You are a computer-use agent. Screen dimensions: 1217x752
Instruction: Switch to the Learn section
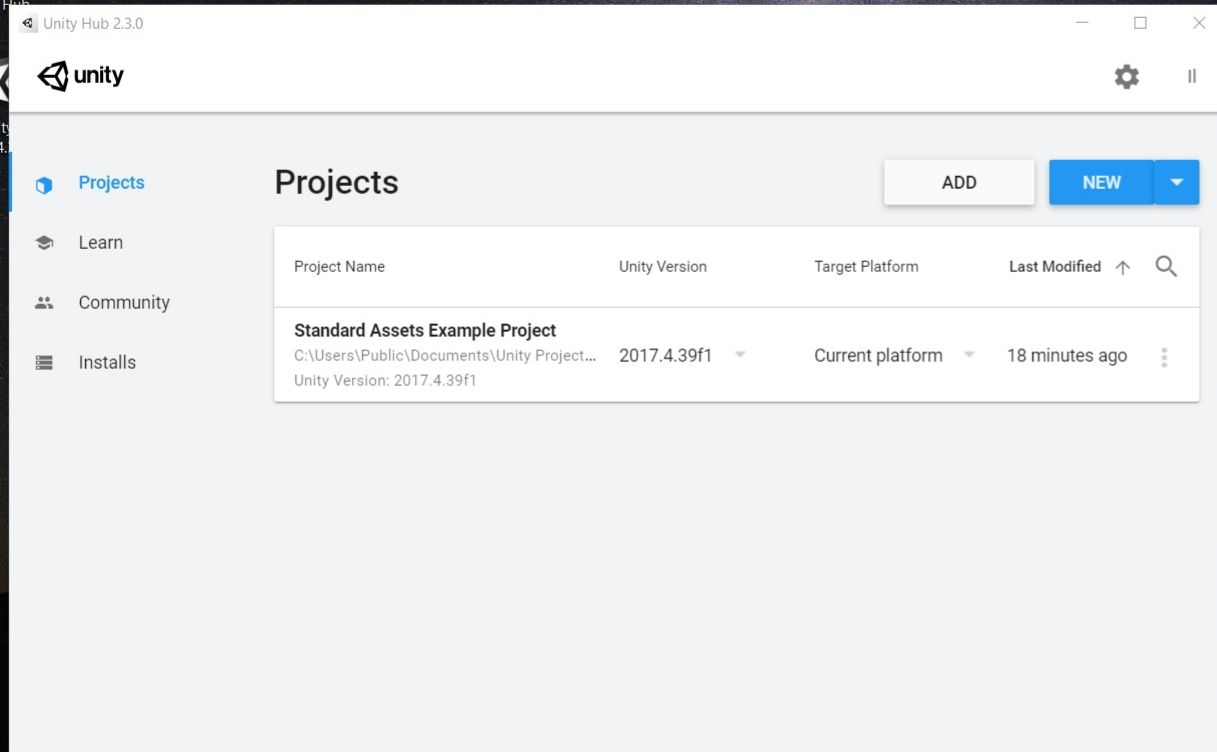click(x=101, y=243)
